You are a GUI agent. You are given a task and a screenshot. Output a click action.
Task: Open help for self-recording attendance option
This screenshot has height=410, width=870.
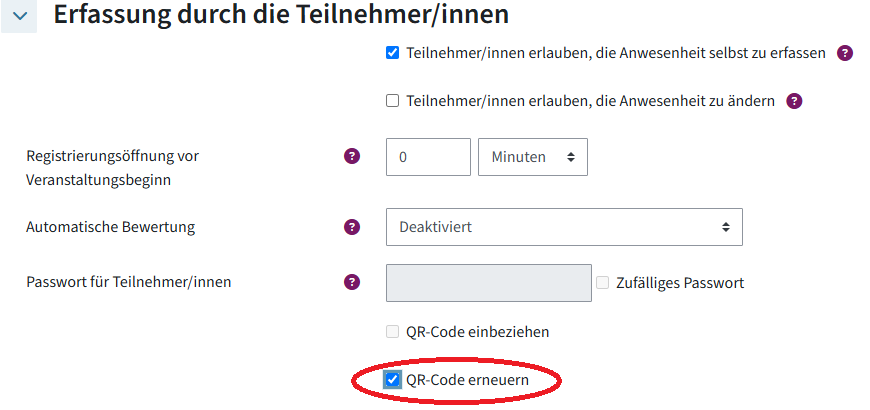click(845, 53)
